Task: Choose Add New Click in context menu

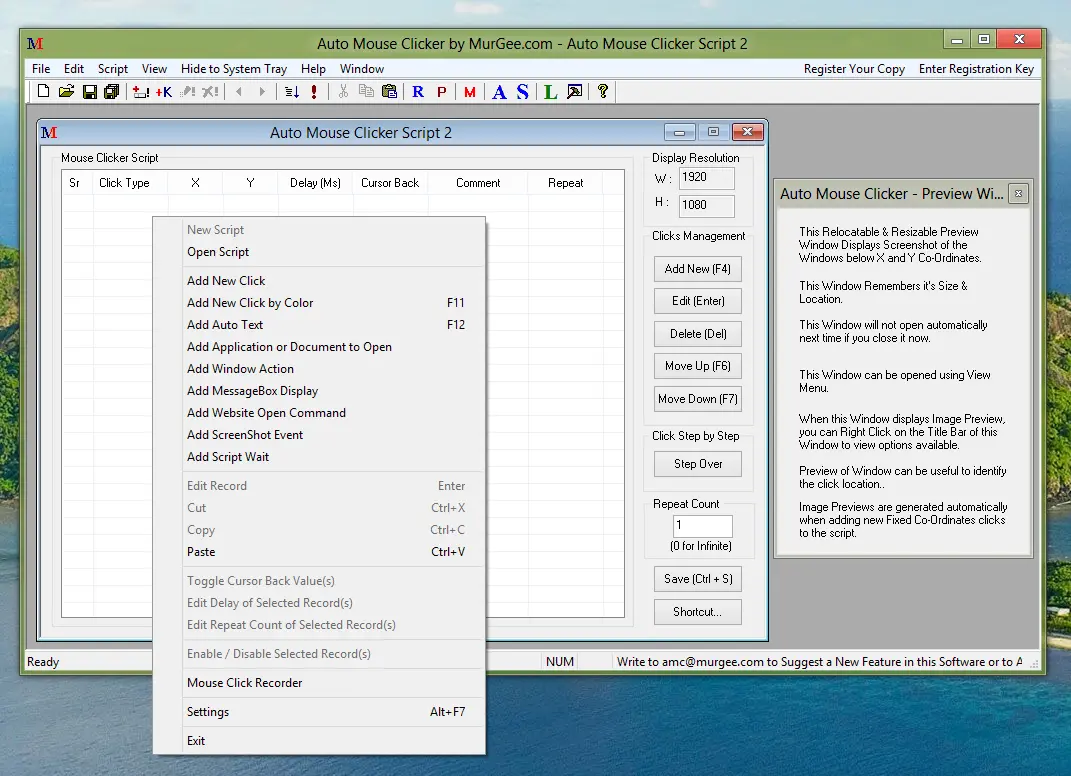Action: click(x=334, y=281)
